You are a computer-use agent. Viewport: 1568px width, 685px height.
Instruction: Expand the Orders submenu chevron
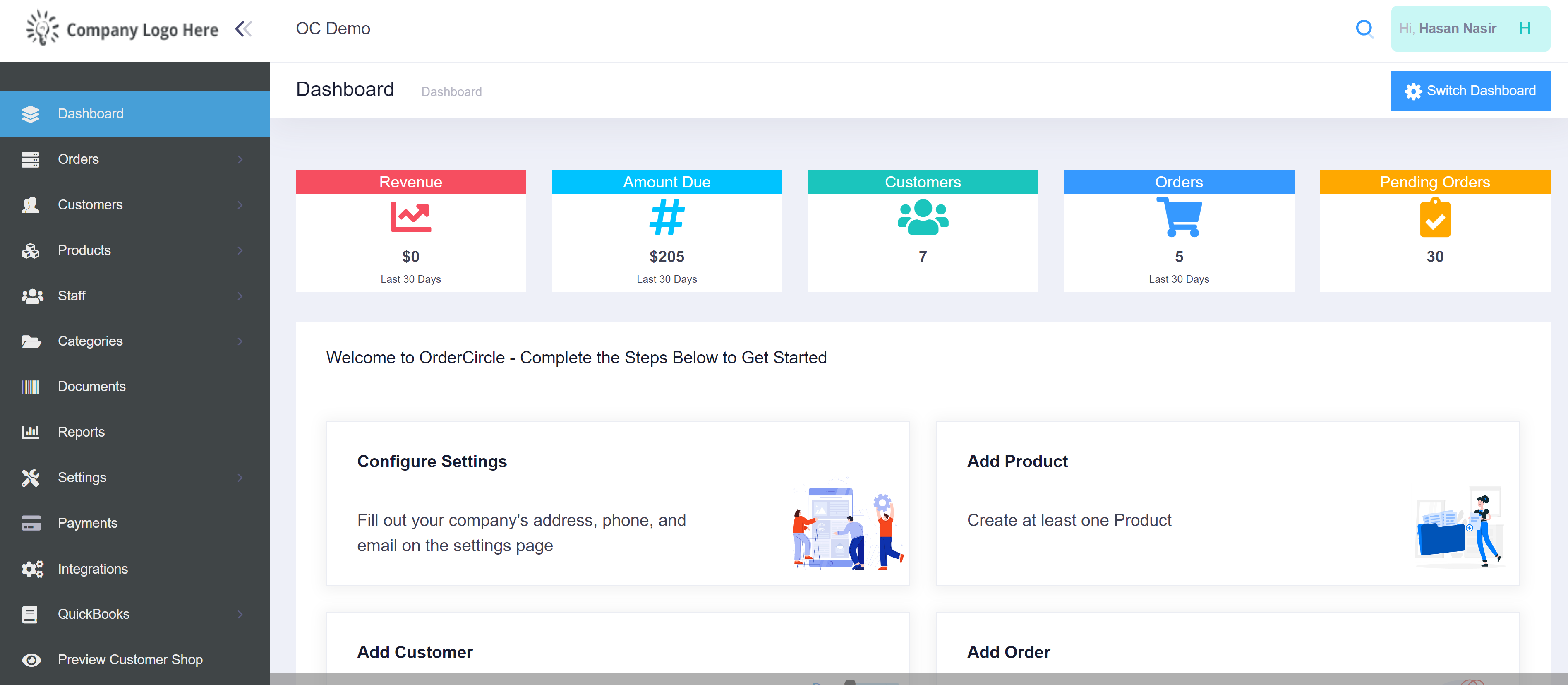pos(240,159)
